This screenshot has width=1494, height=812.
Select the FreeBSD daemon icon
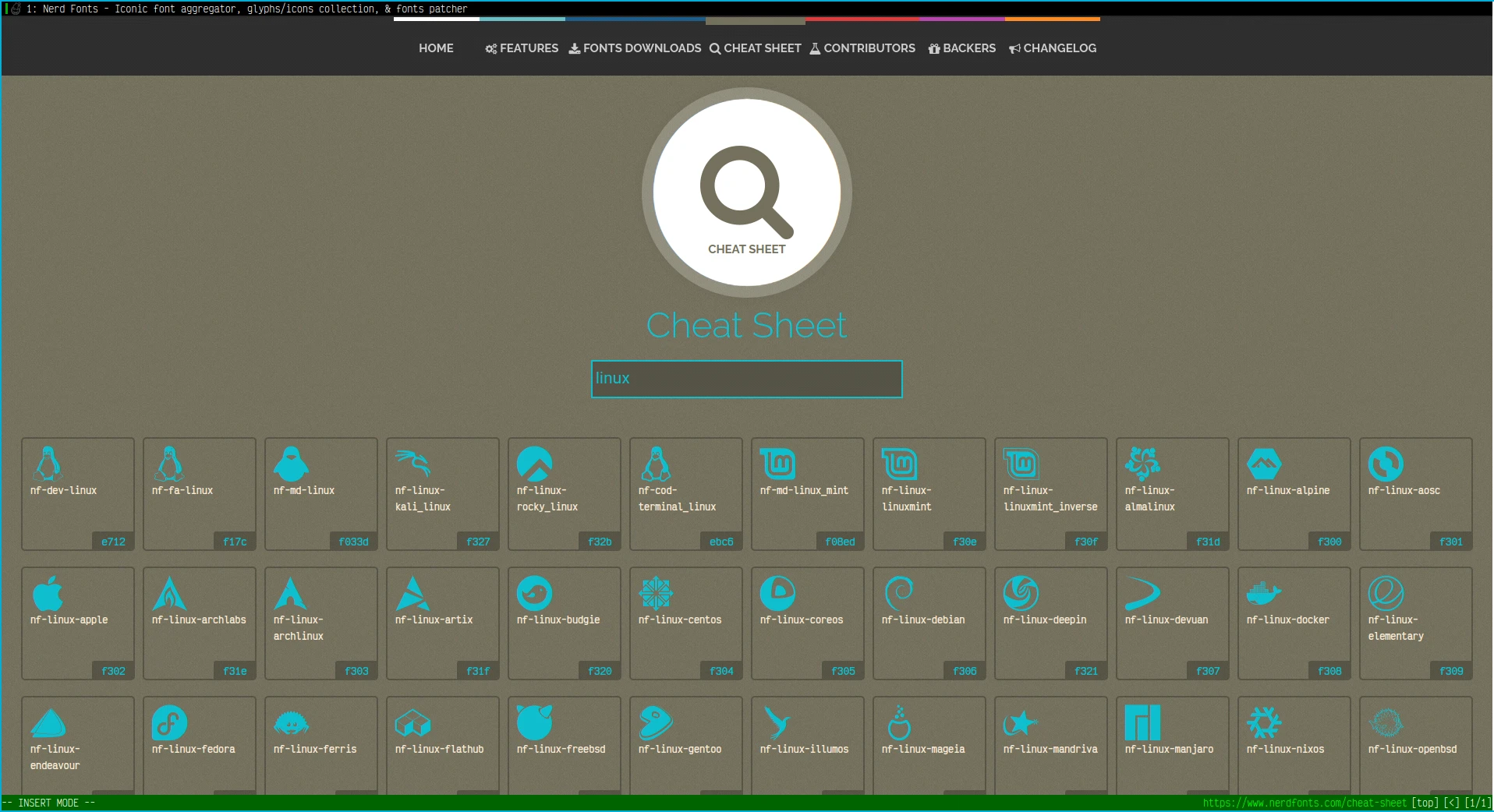click(534, 722)
